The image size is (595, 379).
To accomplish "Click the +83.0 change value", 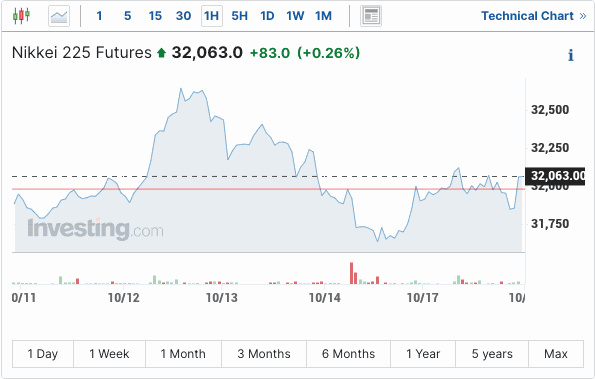I will pos(270,53).
